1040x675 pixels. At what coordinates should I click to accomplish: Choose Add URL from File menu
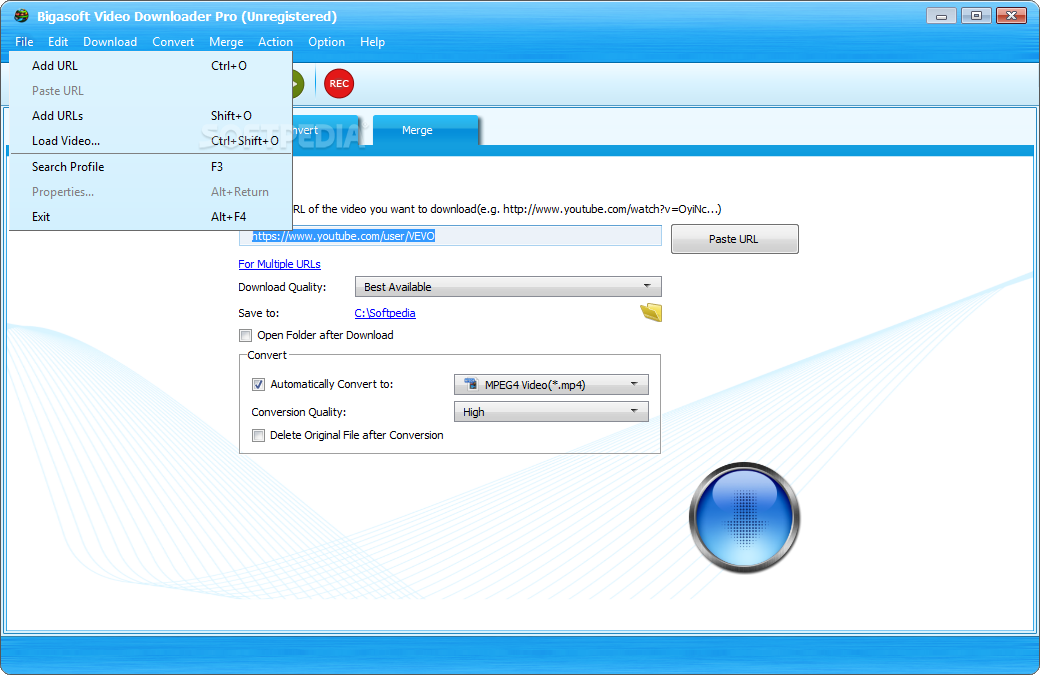[151, 66]
